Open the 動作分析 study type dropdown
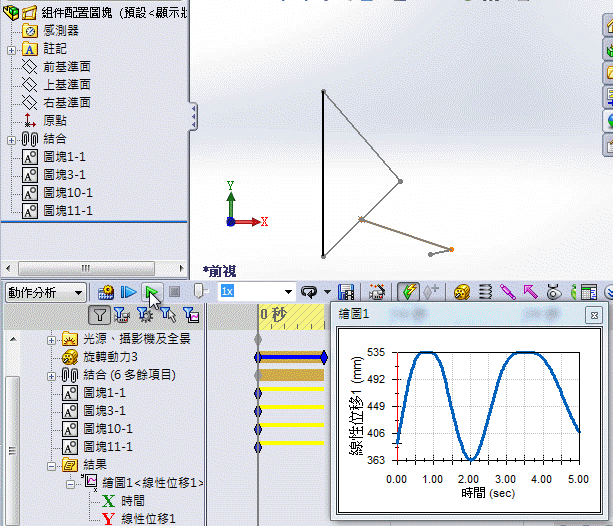This screenshot has width=613, height=526. (78, 293)
